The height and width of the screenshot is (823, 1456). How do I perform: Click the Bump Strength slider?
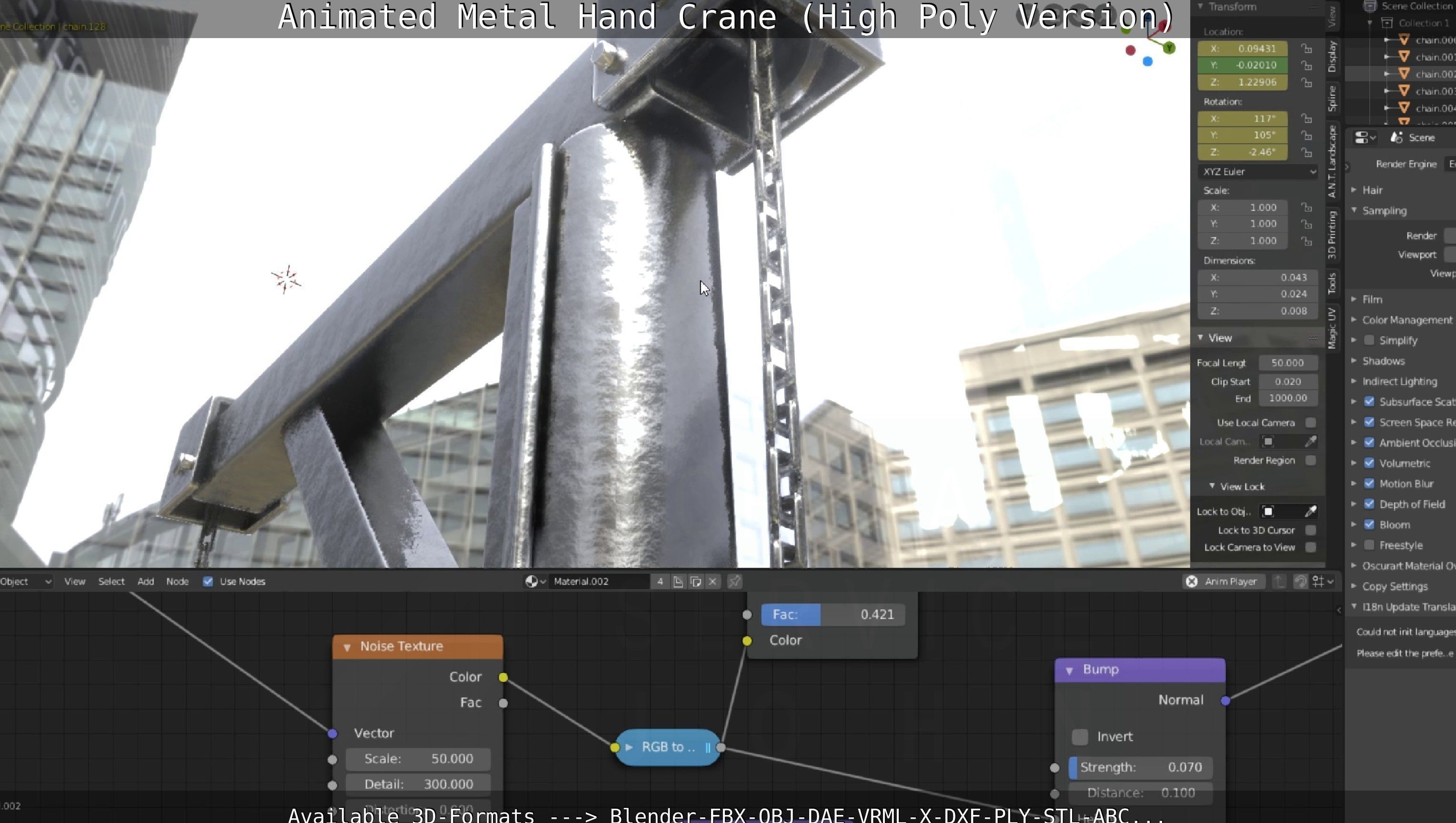click(x=1140, y=767)
